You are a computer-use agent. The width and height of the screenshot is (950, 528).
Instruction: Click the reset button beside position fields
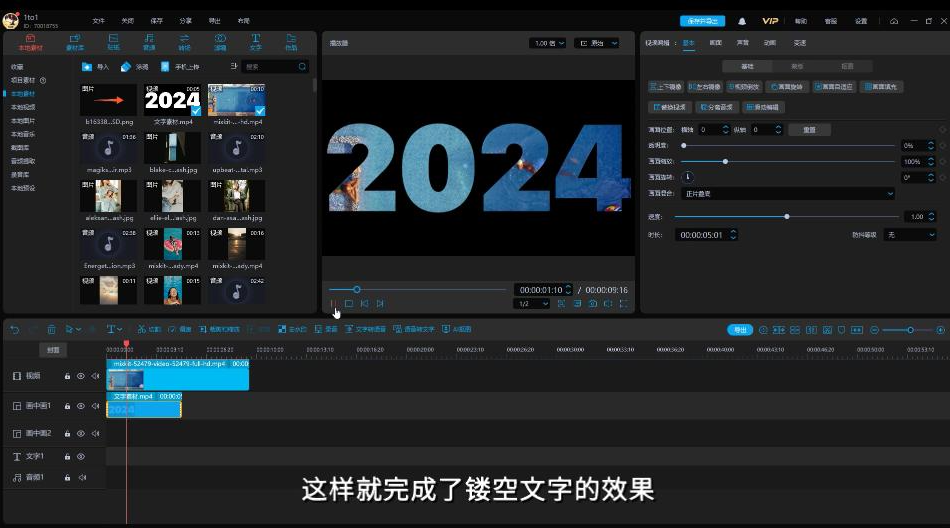[x=809, y=130]
